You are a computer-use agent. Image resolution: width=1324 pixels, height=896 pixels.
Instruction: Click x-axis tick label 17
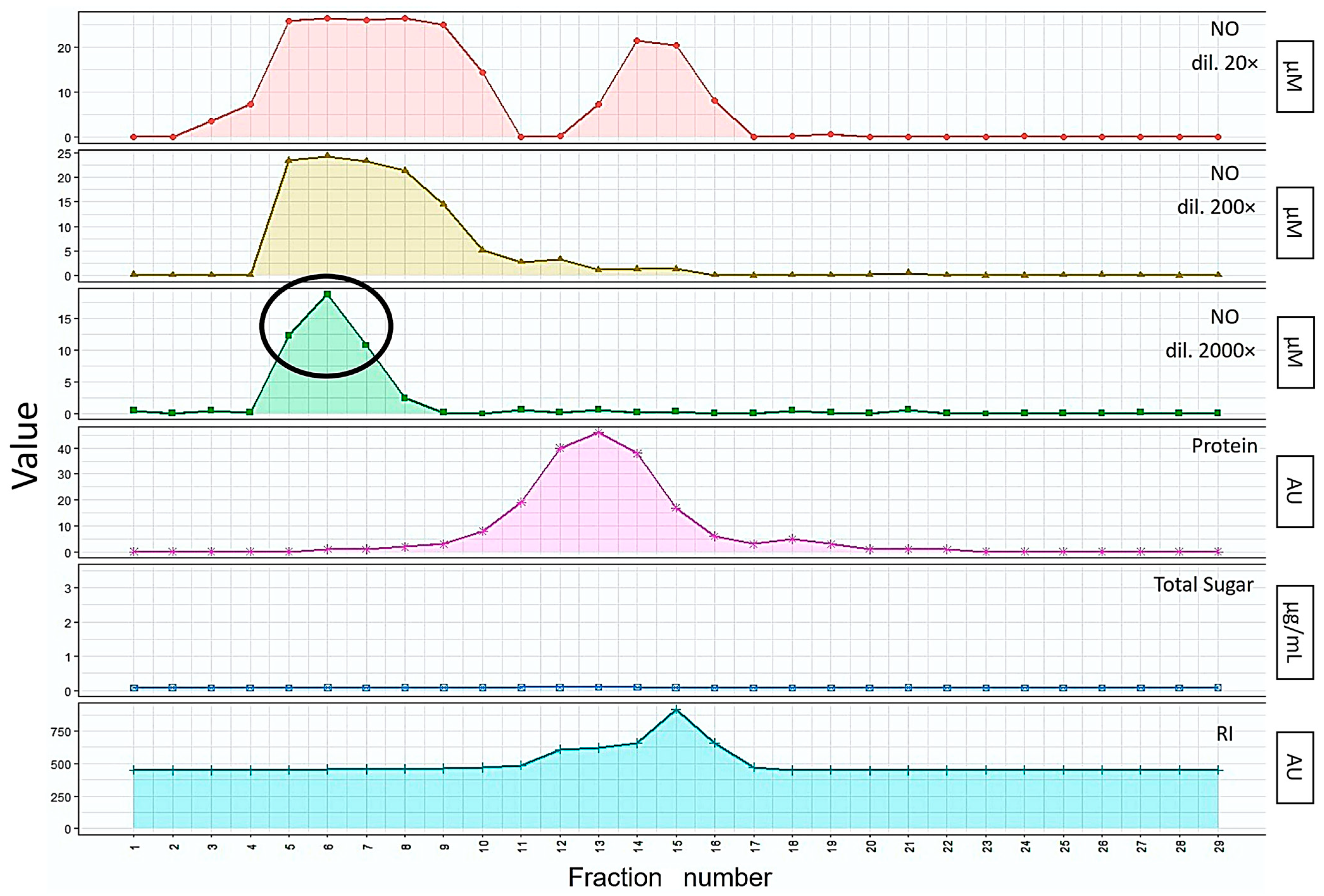click(x=755, y=846)
